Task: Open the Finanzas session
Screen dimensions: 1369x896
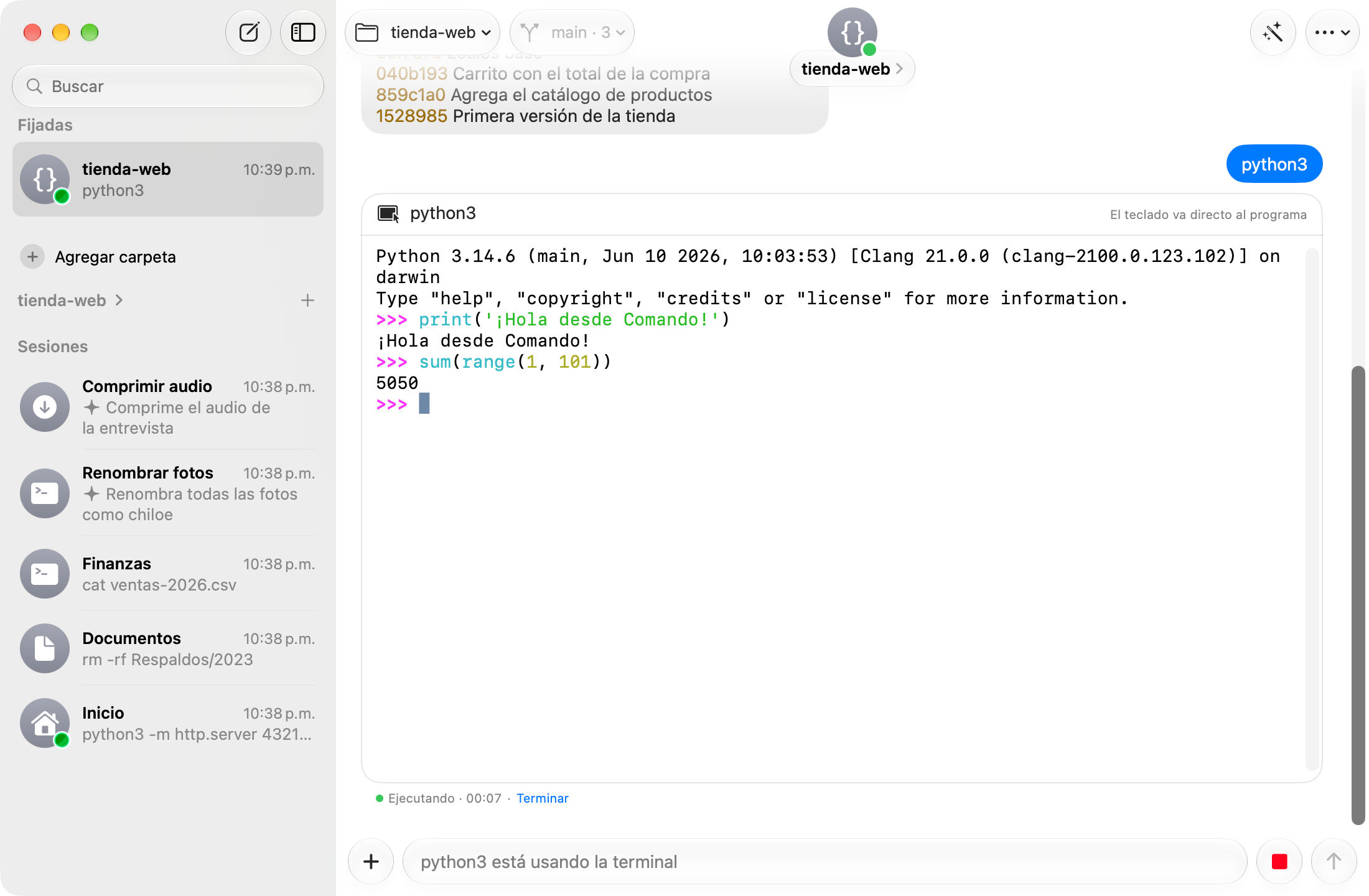Action: (x=168, y=574)
